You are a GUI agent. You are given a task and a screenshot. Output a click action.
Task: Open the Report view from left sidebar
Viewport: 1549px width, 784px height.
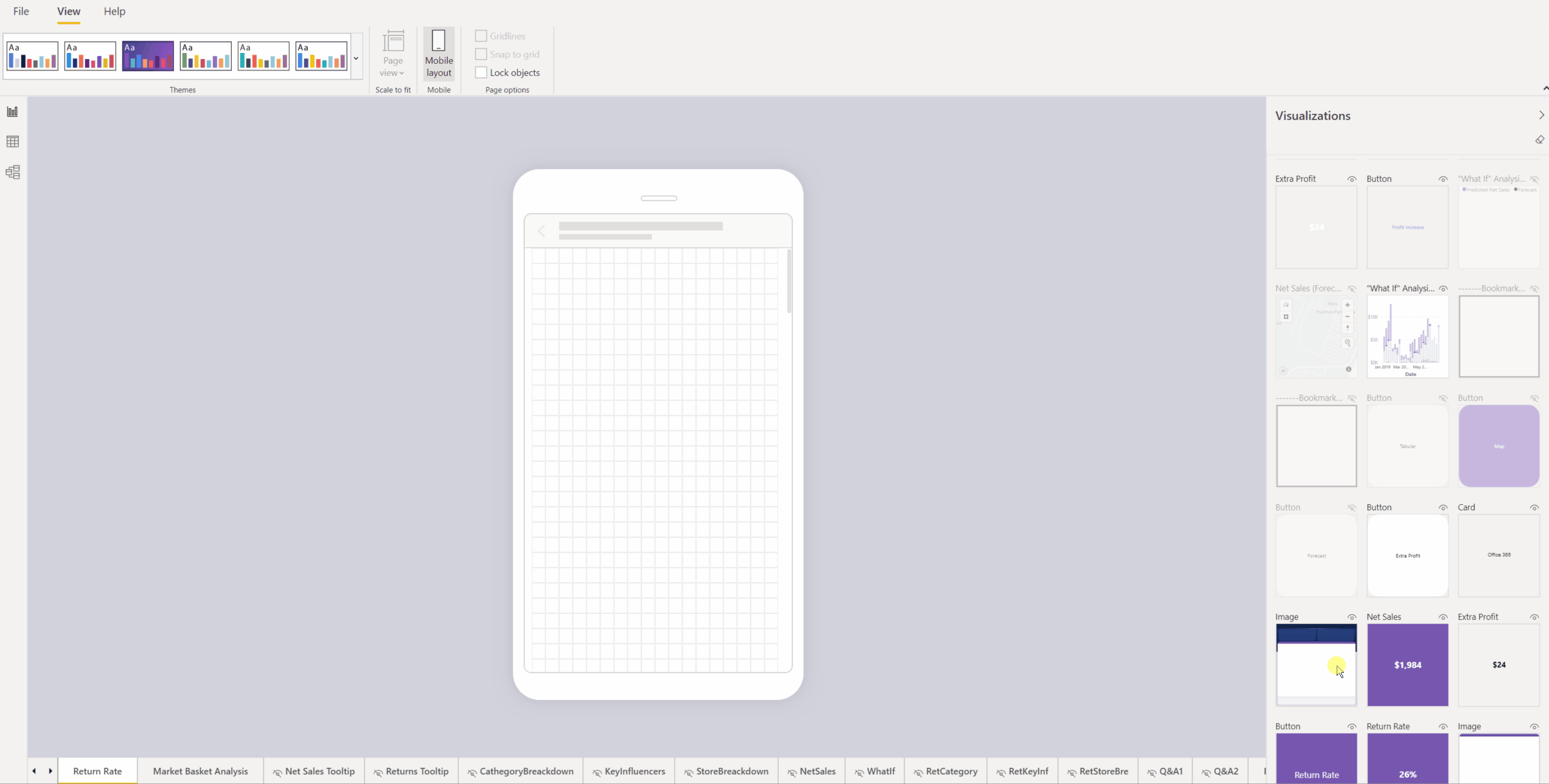(x=12, y=111)
